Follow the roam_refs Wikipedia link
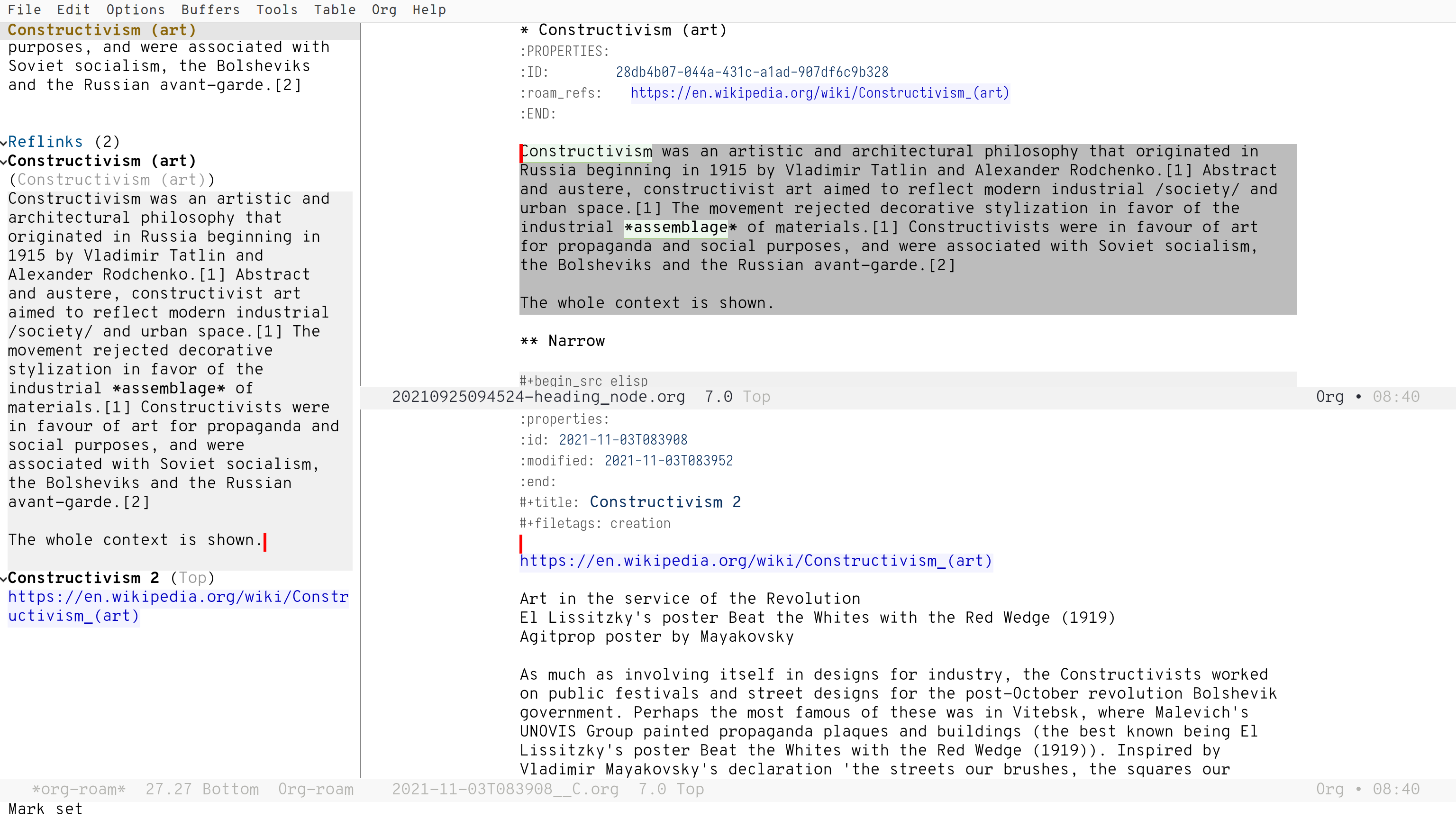 click(819, 93)
